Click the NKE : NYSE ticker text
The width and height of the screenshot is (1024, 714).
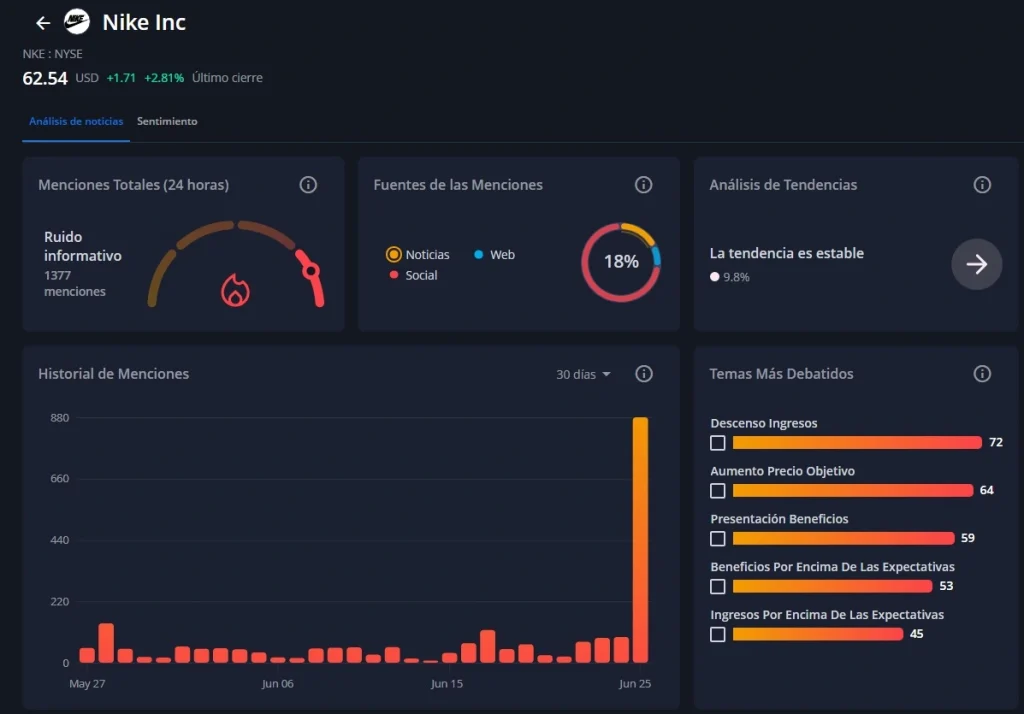[52, 54]
